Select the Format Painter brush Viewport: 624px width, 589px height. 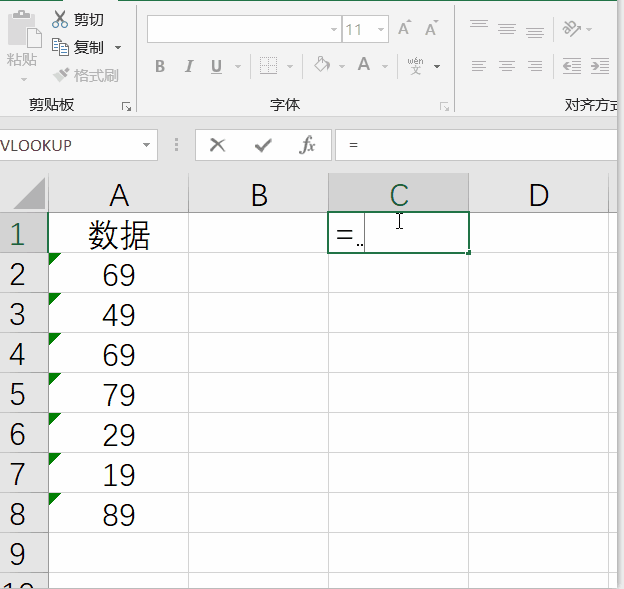[61, 75]
